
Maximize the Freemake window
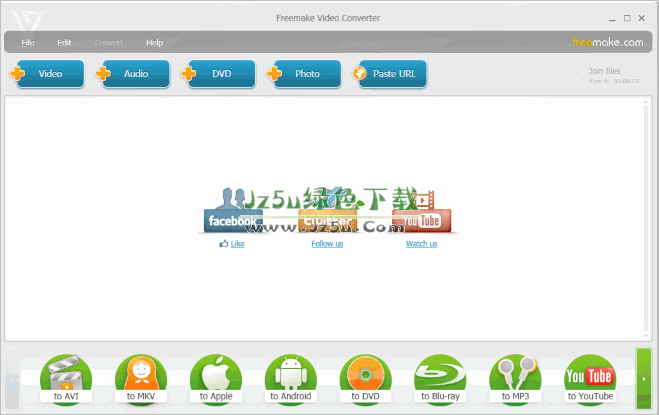(x=627, y=18)
